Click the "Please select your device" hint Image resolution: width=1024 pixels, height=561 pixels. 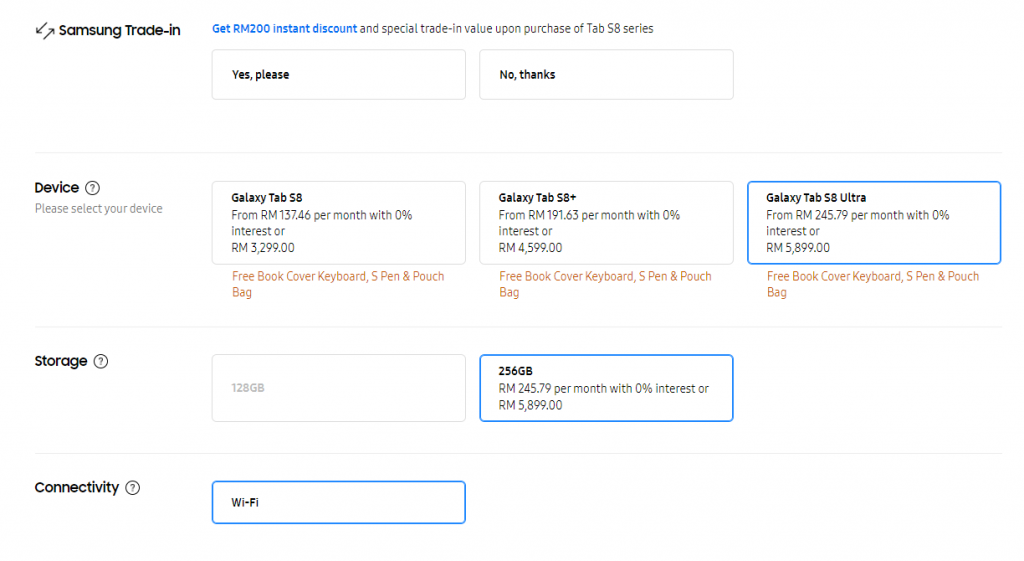click(x=98, y=209)
